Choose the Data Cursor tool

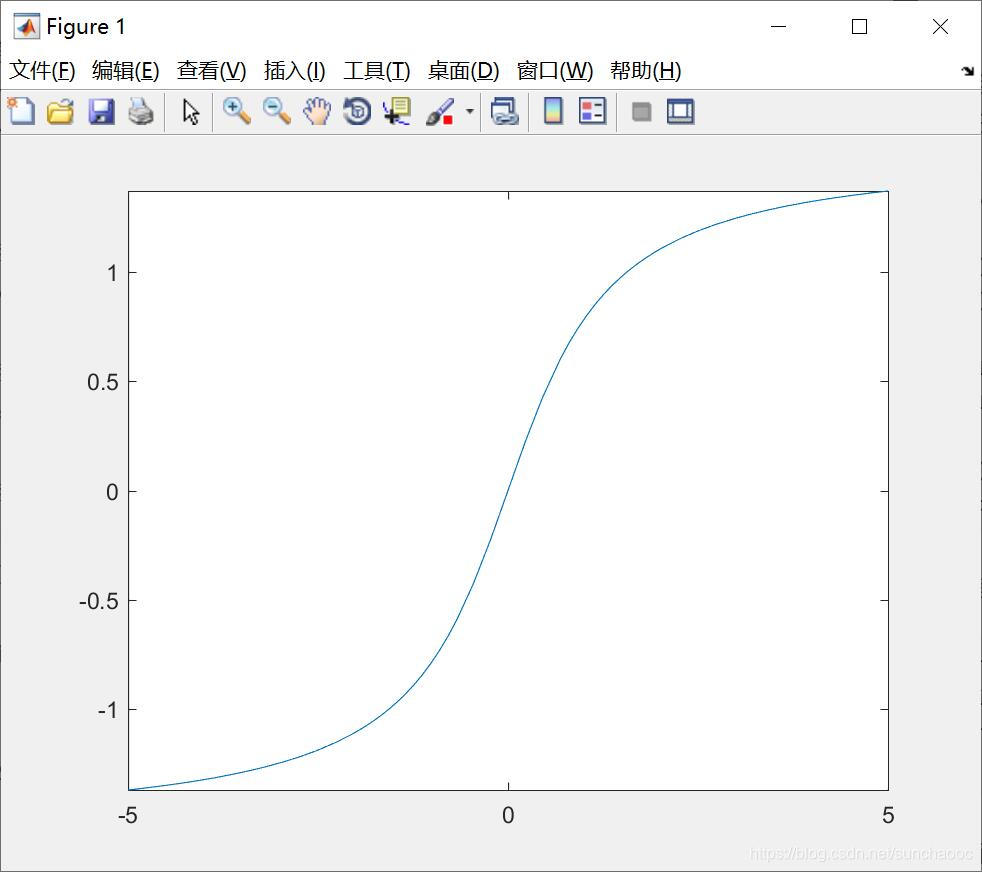(x=397, y=112)
